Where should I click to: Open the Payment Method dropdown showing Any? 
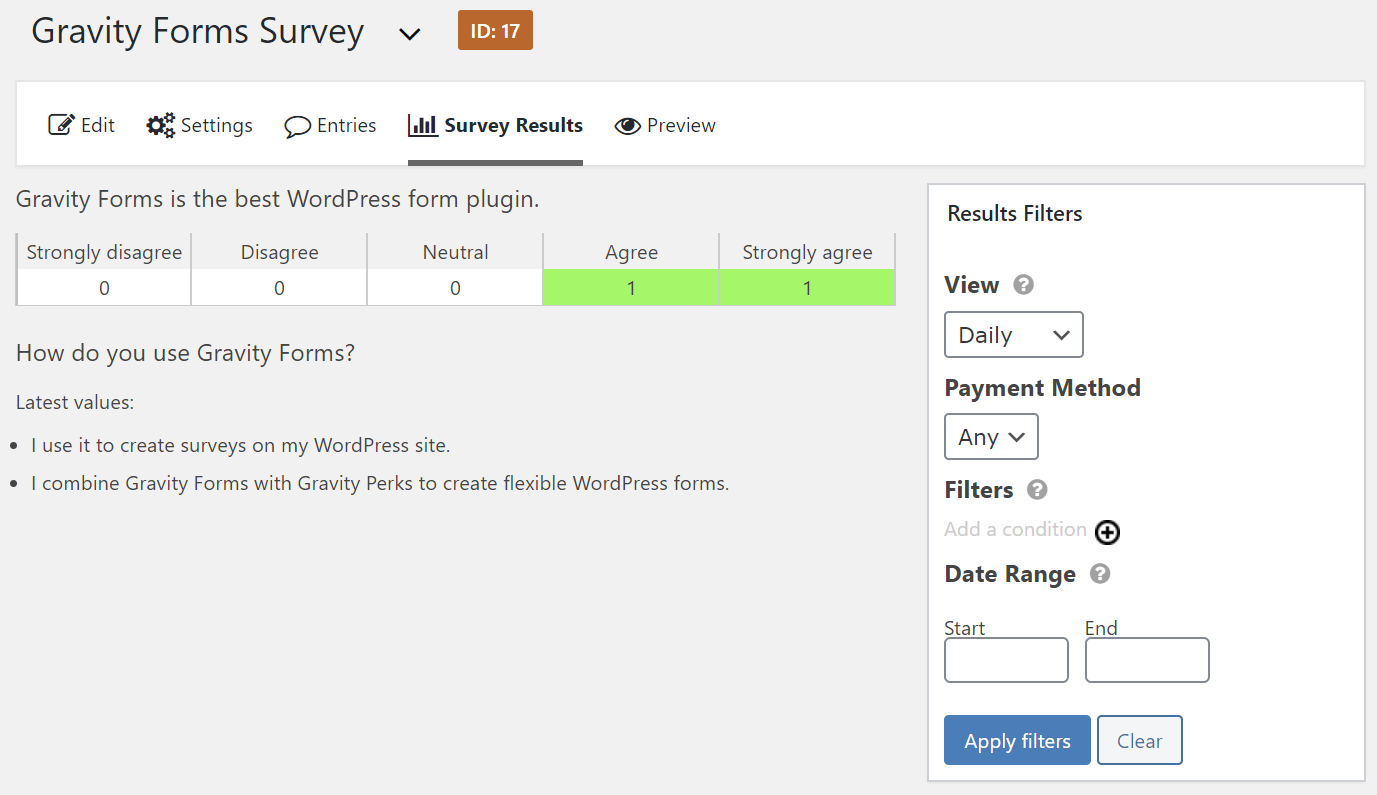pos(991,436)
